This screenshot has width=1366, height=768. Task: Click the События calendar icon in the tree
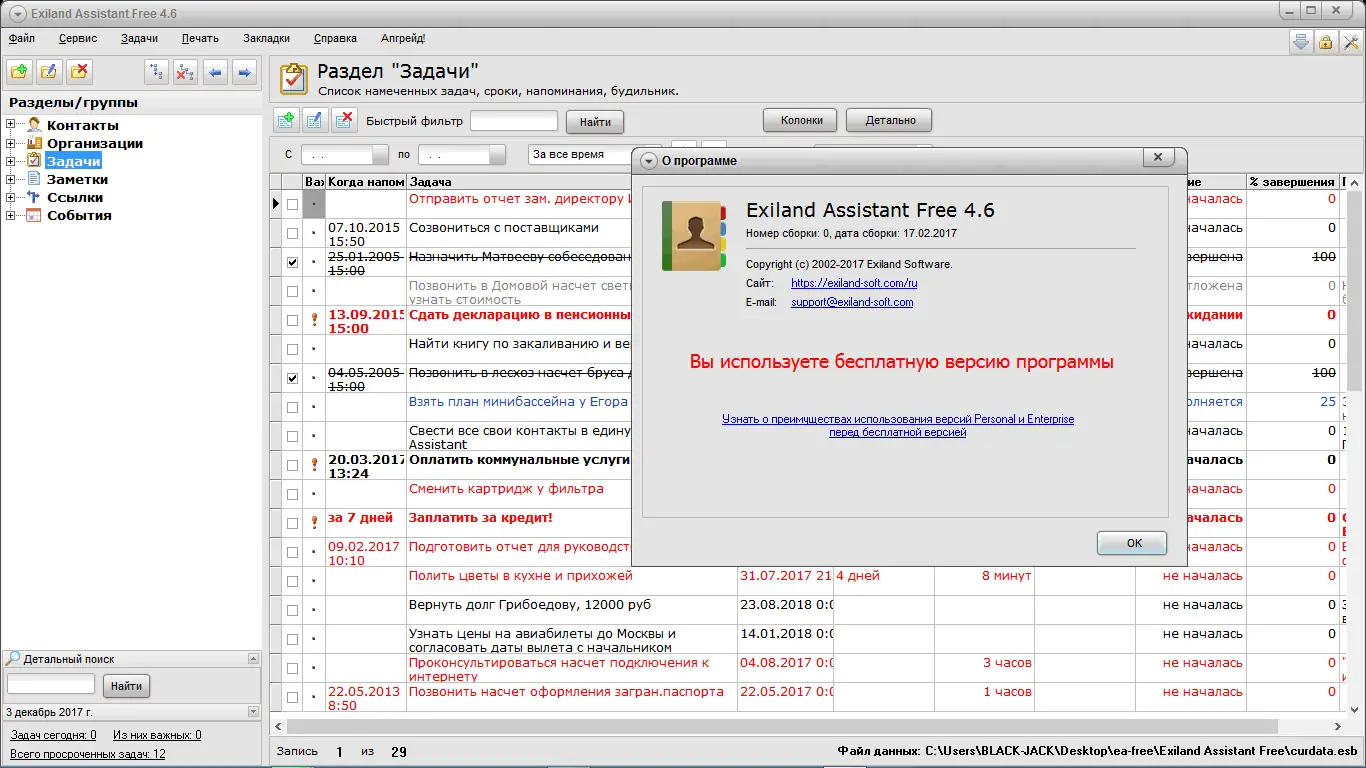tap(34, 215)
